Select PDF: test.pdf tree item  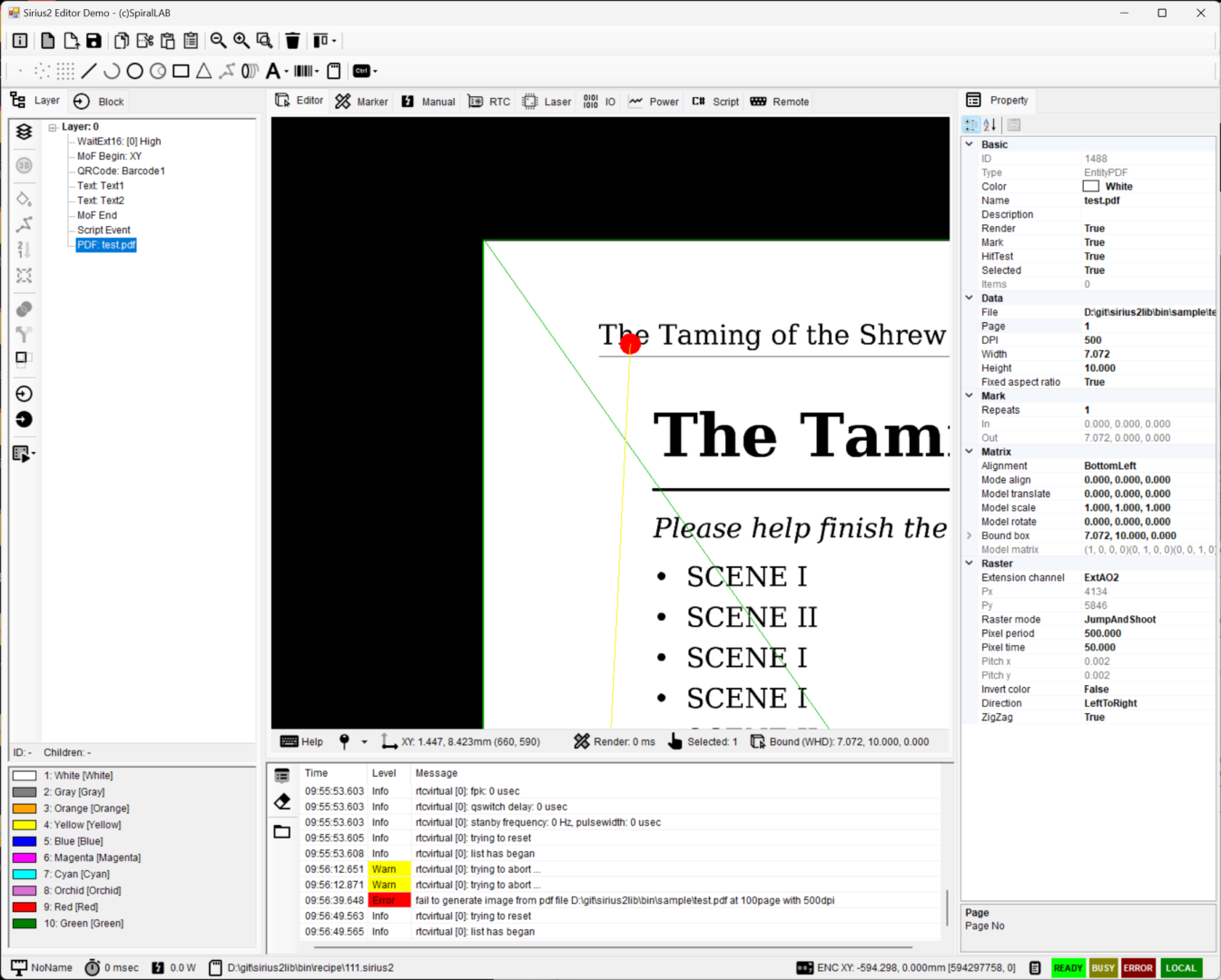[106, 245]
